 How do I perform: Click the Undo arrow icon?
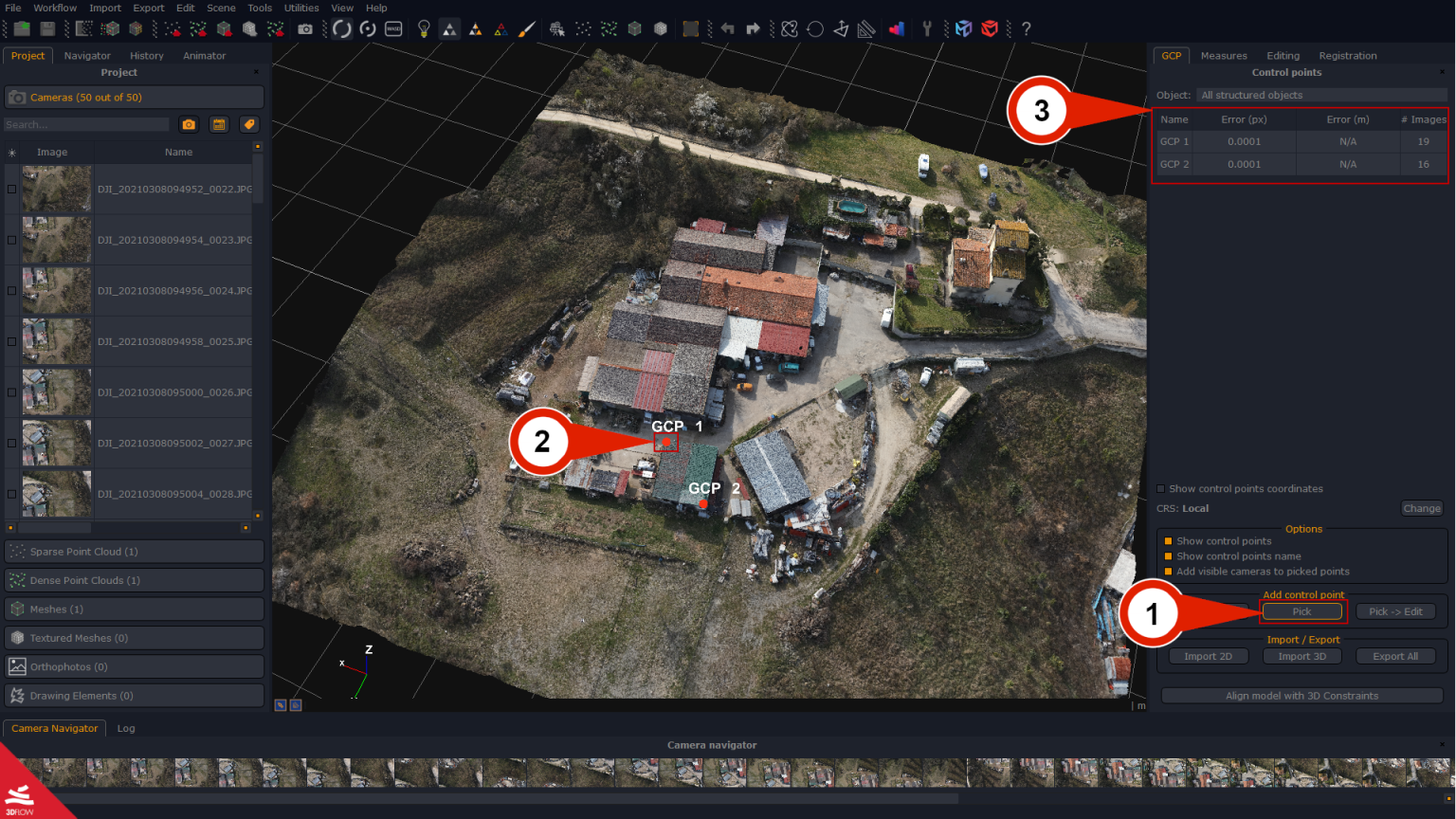pyautogui.click(x=726, y=28)
